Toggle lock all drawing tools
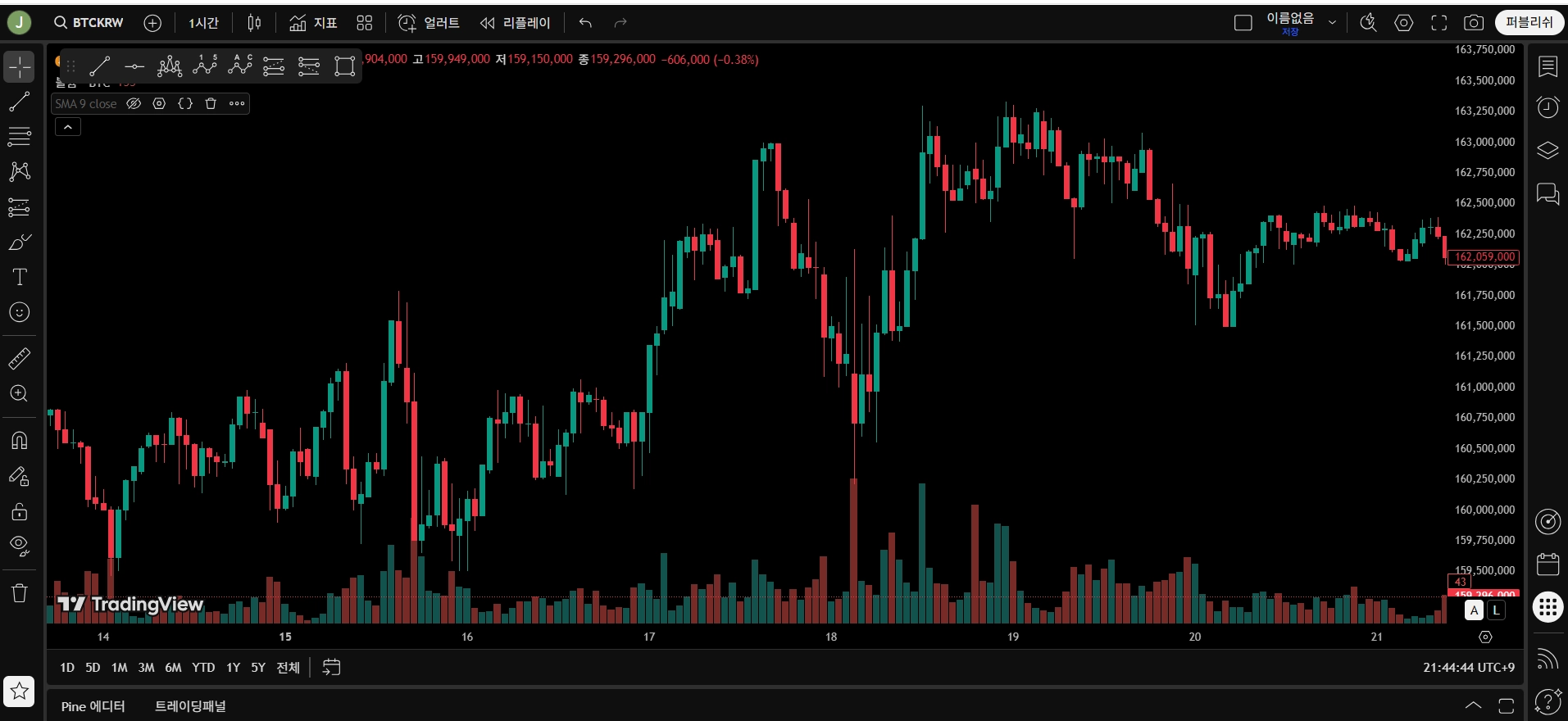The height and width of the screenshot is (721, 1568). point(19,512)
